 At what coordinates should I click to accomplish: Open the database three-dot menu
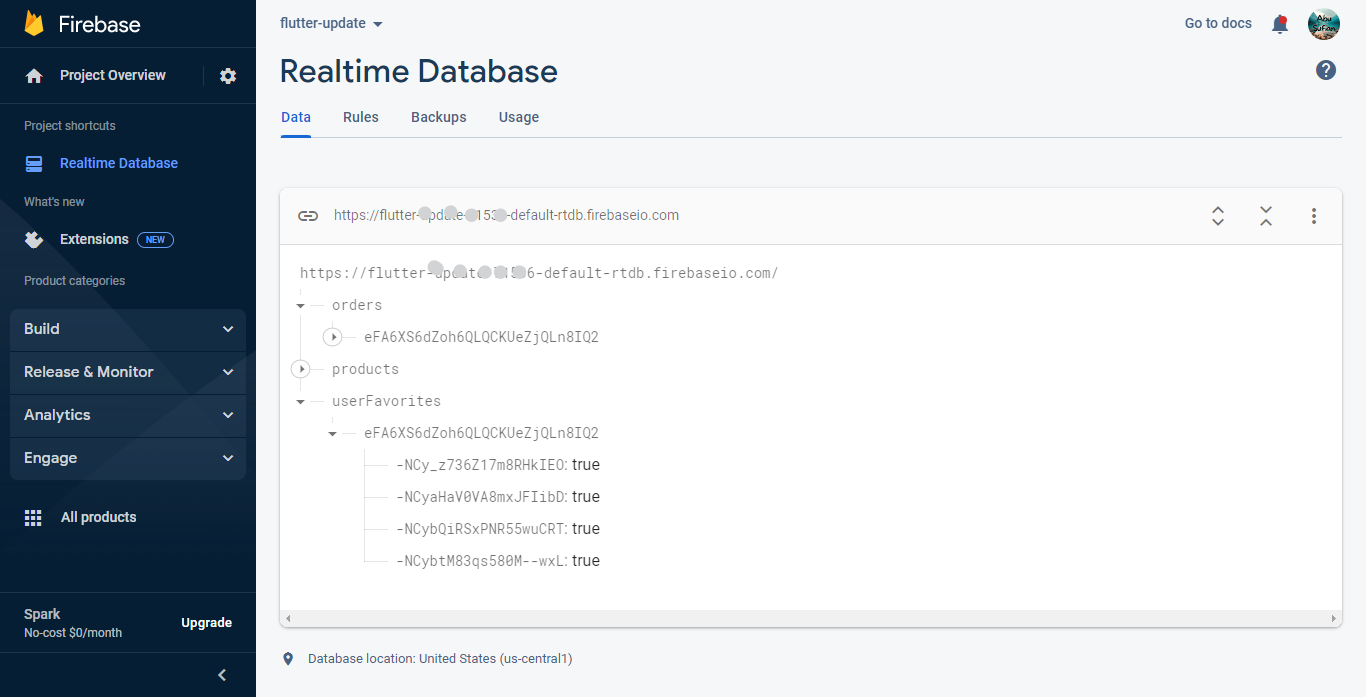tap(1314, 216)
